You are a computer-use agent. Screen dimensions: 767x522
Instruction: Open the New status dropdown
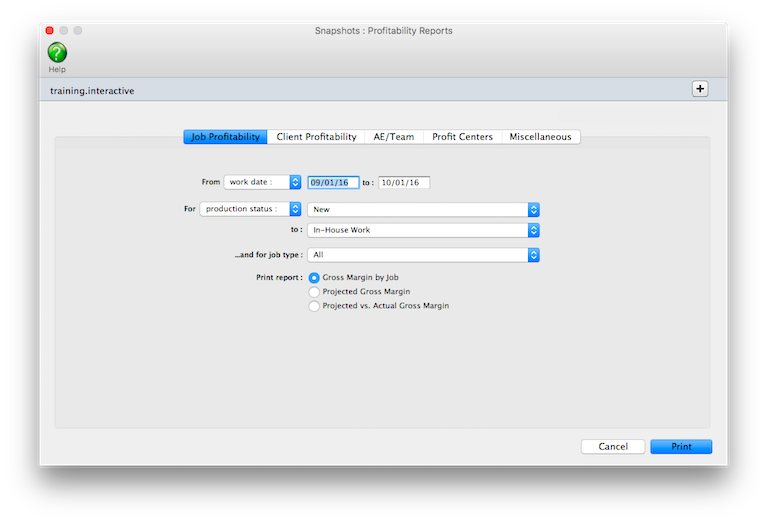click(x=424, y=210)
